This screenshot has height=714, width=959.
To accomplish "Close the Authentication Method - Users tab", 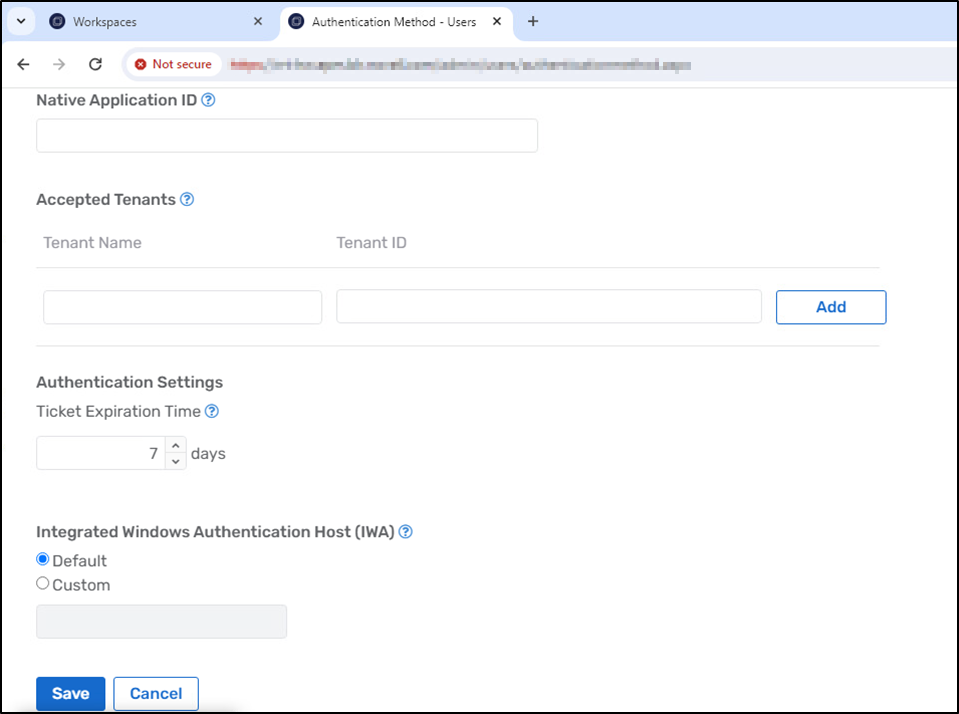I will point(497,21).
